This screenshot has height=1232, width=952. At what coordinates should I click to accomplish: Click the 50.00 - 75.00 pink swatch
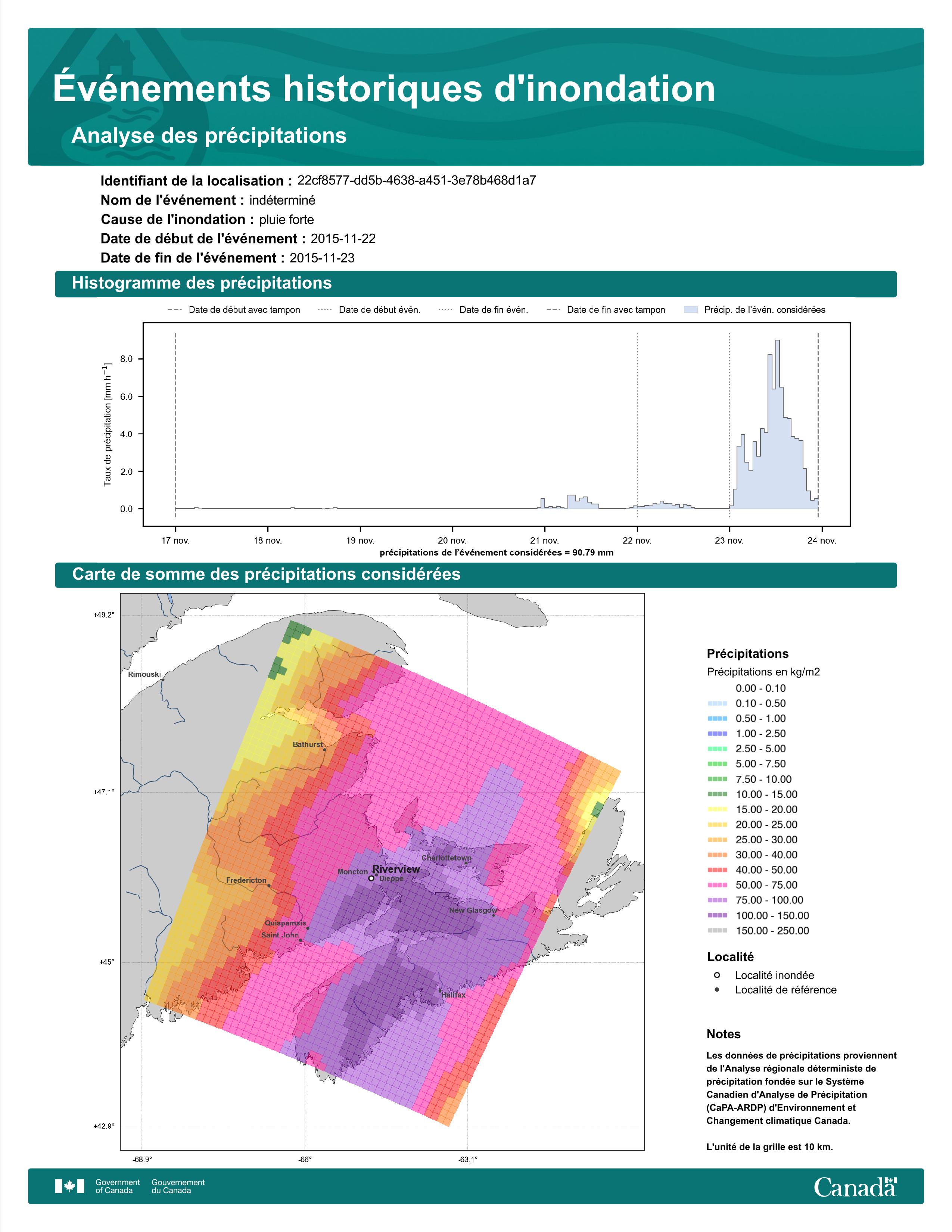[717, 885]
